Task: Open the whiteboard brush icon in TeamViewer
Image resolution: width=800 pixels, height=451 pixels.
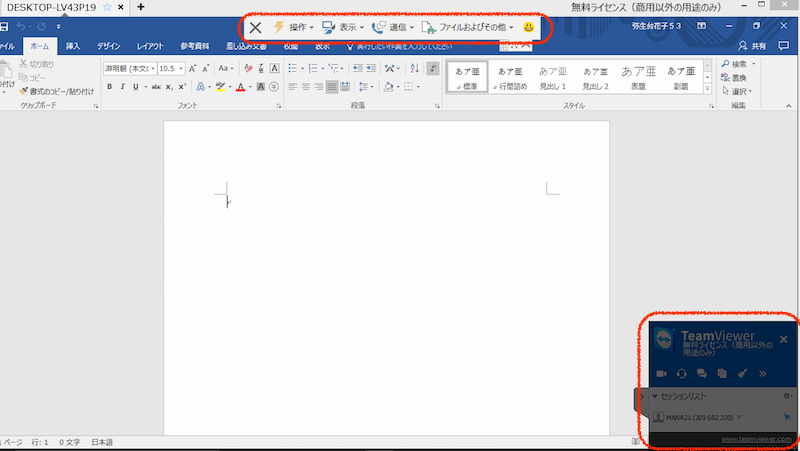Action: (743, 373)
